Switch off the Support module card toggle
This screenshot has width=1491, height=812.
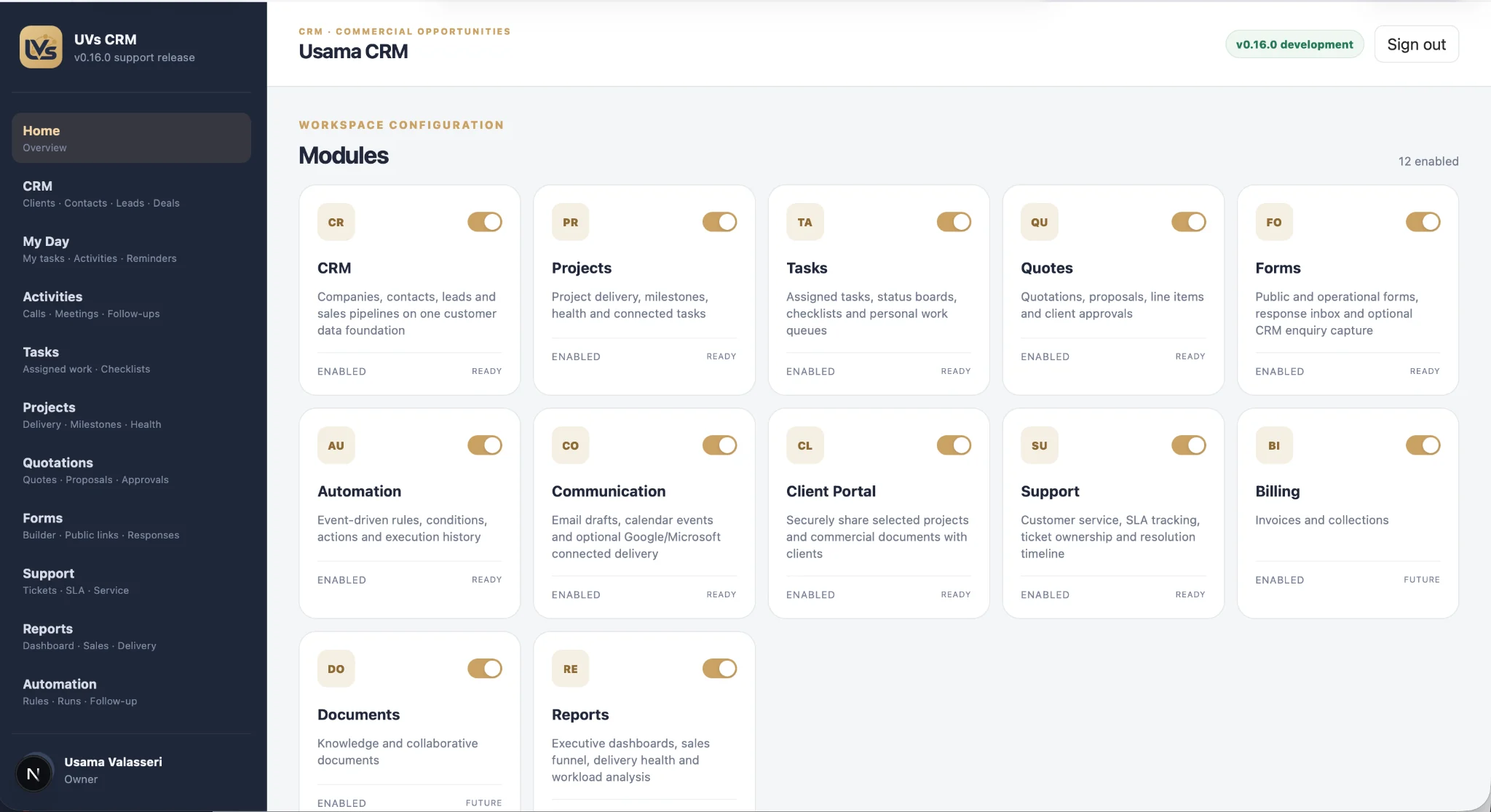coord(1188,445)
